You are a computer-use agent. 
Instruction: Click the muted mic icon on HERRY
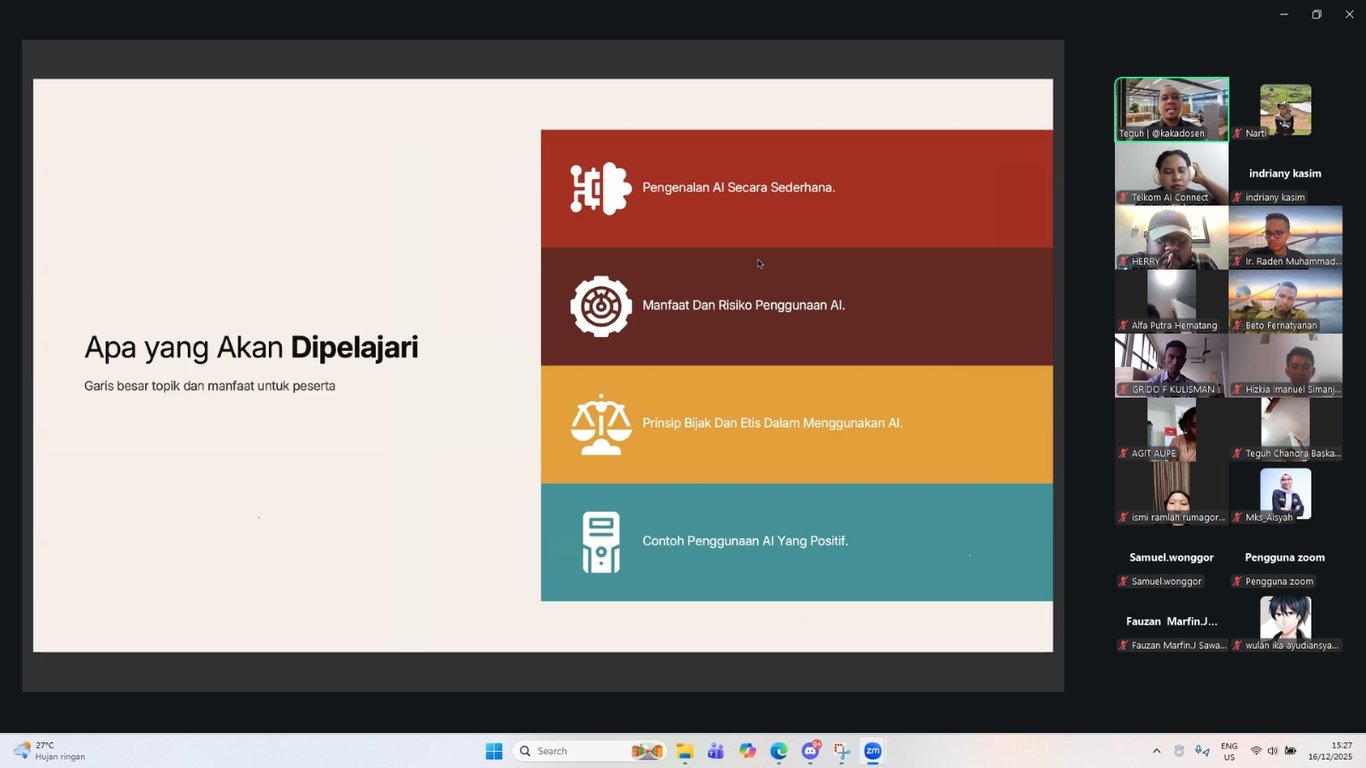[1124, 261]
